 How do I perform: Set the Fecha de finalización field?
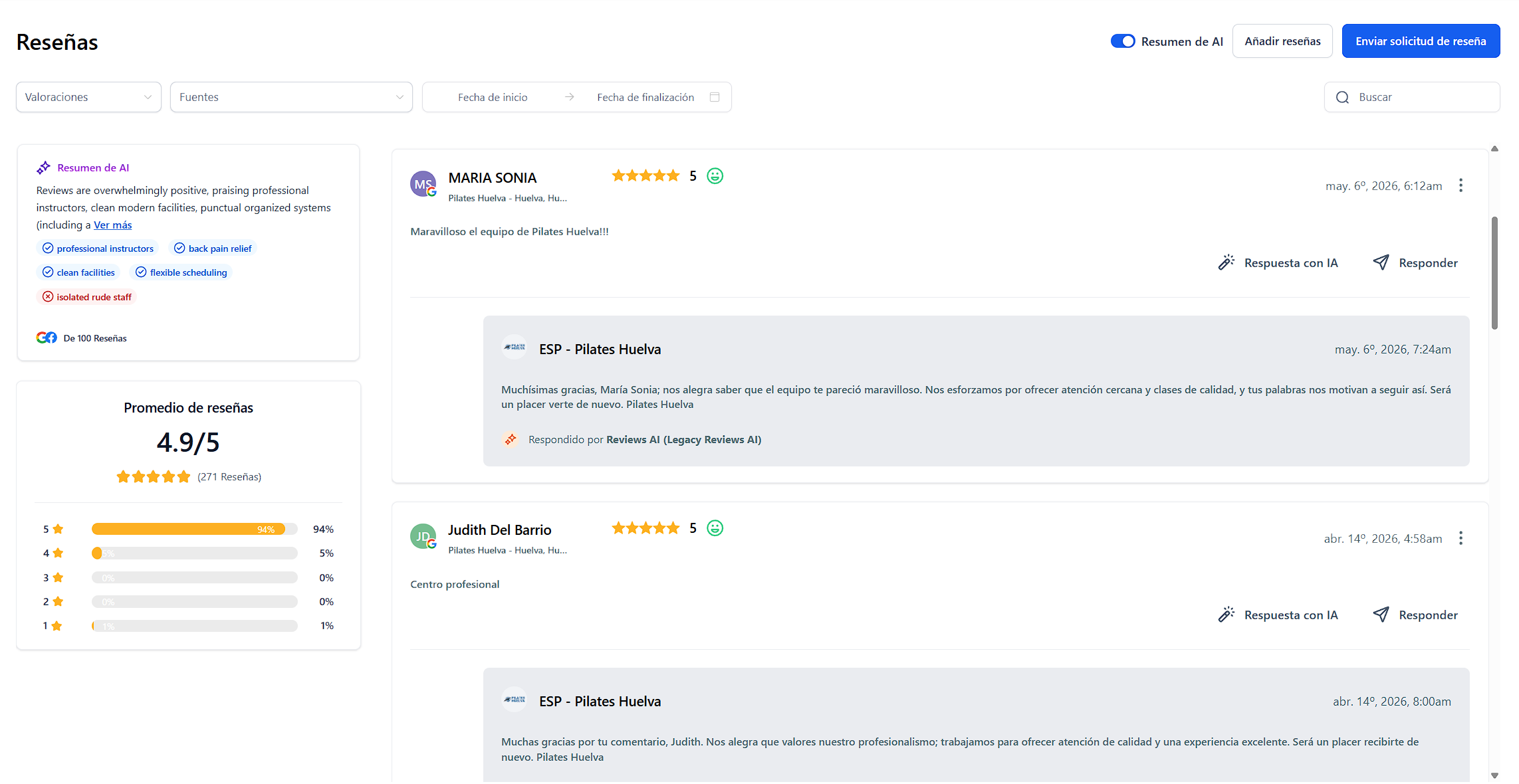[x=645, y=97]
